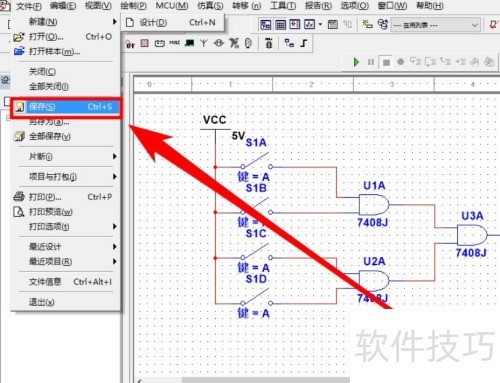Select 保存(S) Ctrl+S menu entry
This screenshot has height=383, width=500.
[67, 107]
